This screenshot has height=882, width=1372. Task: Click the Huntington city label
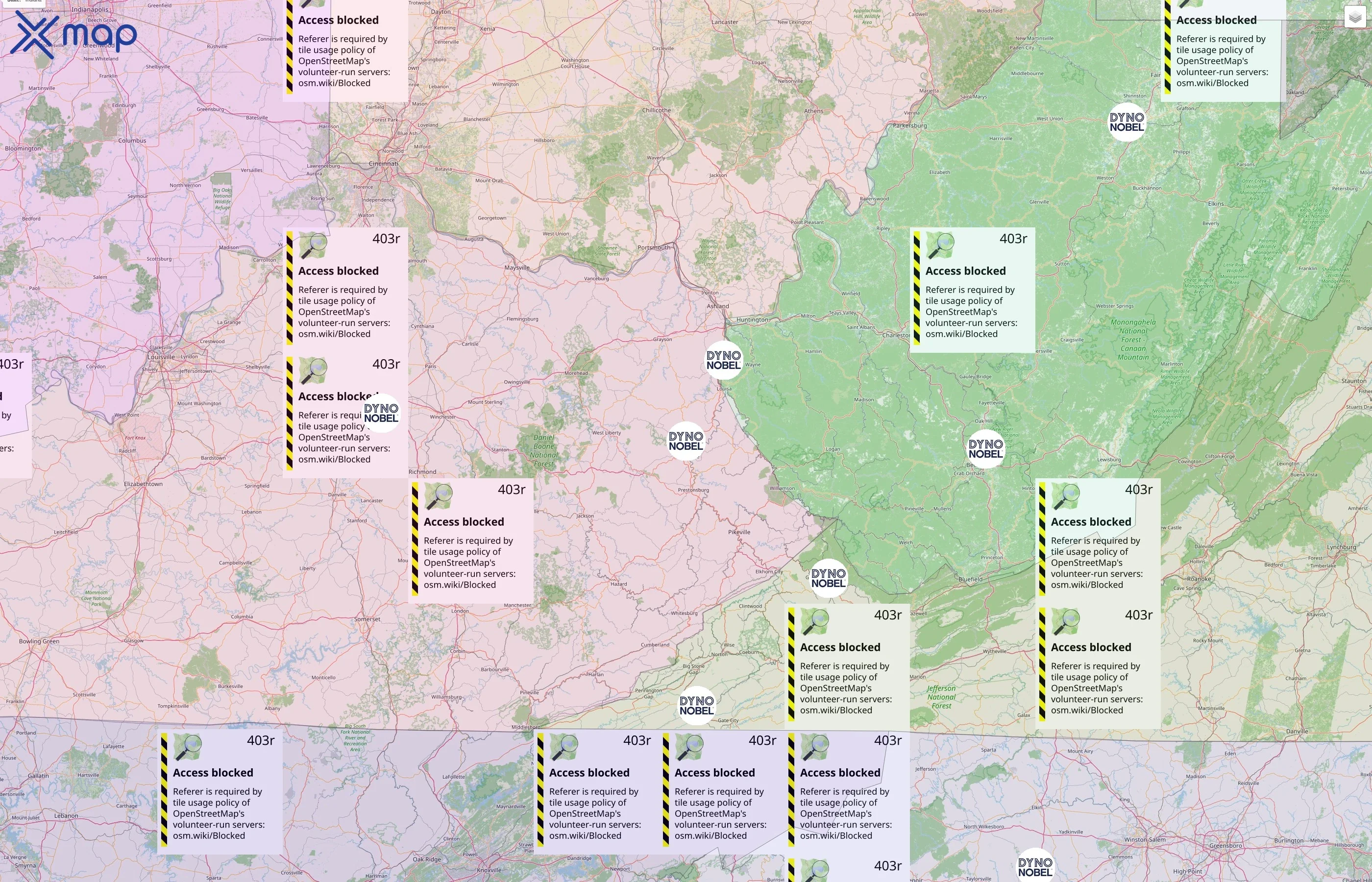click(x=753, y=319)
